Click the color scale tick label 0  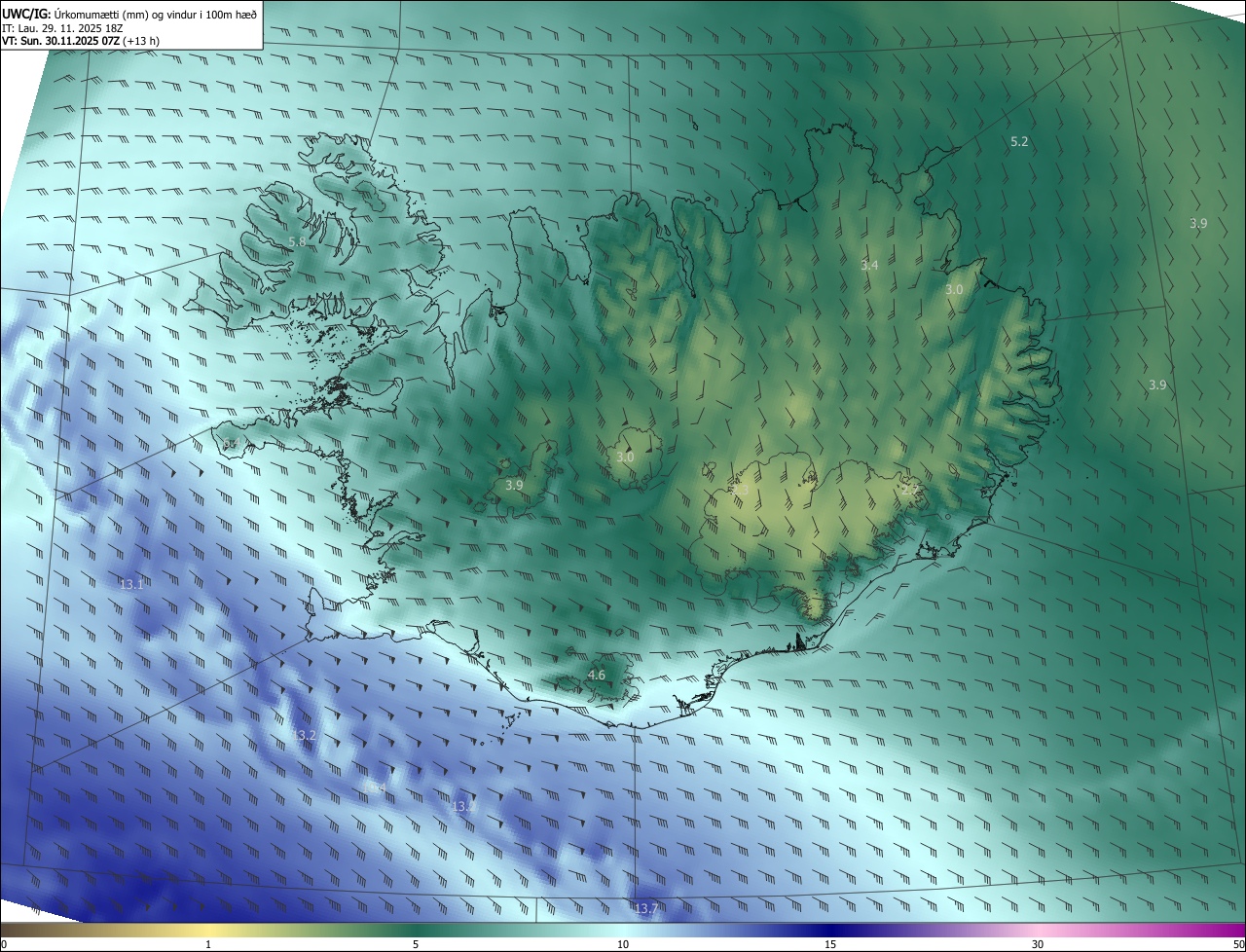click(x=4, y=944)
